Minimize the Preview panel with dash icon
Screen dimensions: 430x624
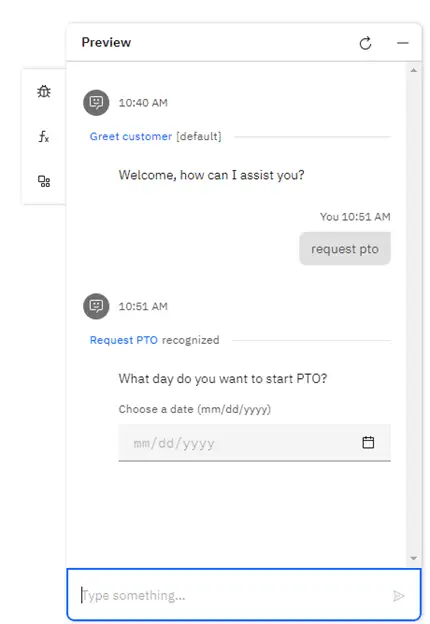[403, 43]
